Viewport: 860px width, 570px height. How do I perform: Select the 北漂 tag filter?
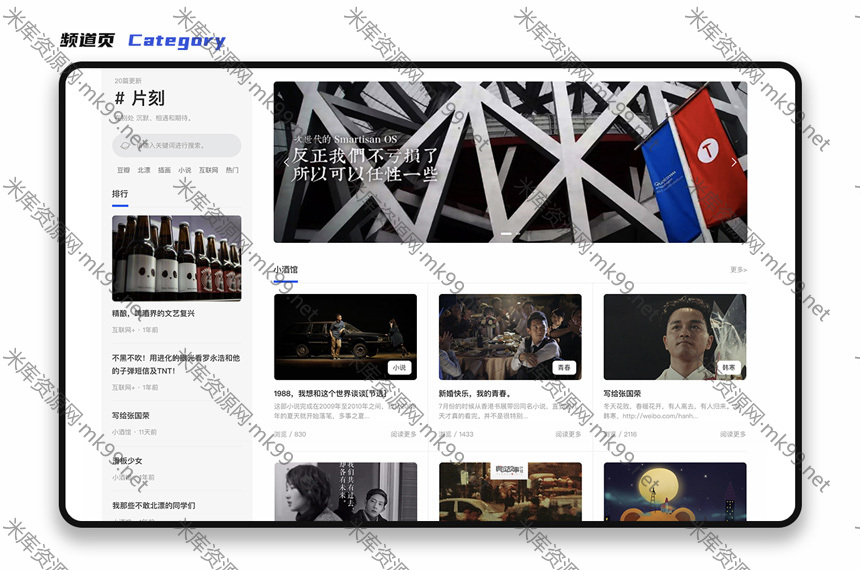144,171
